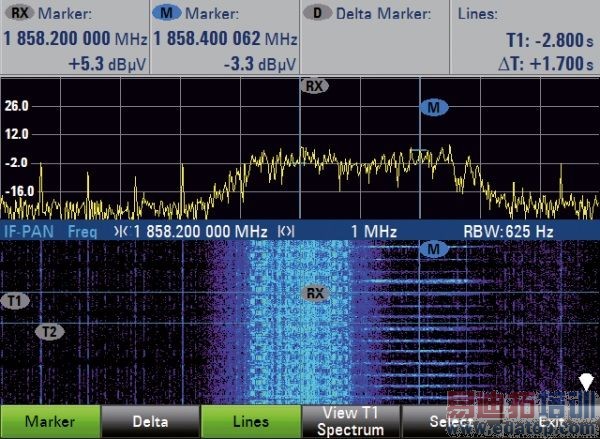Open the Delta softkey
Screen dimensions: 600x439
pos(150,422)
